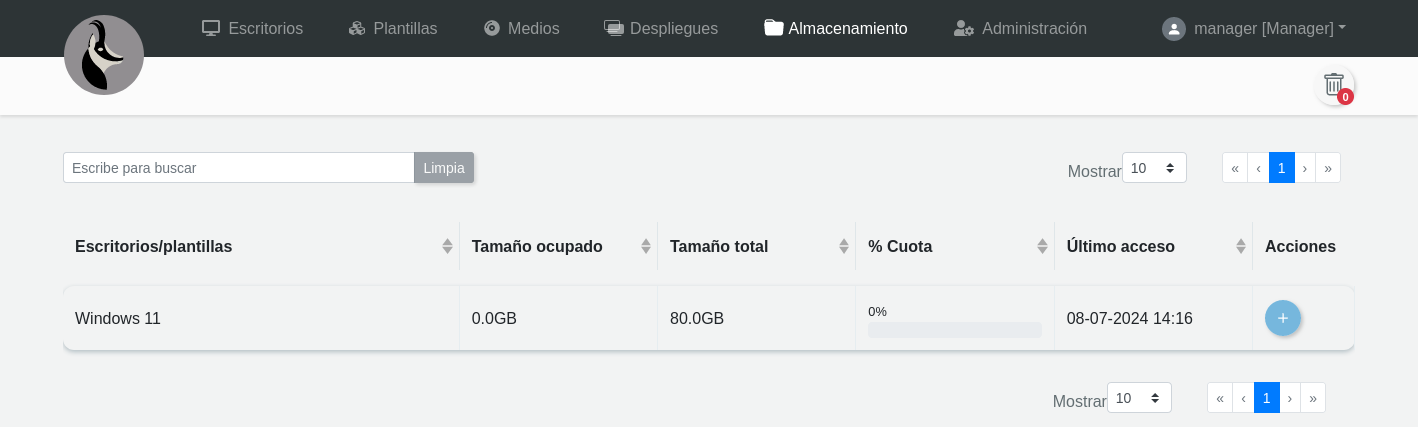1418x427 pixels.
Task: Open the recycle bin trash icon
Action: point(1334,84)
